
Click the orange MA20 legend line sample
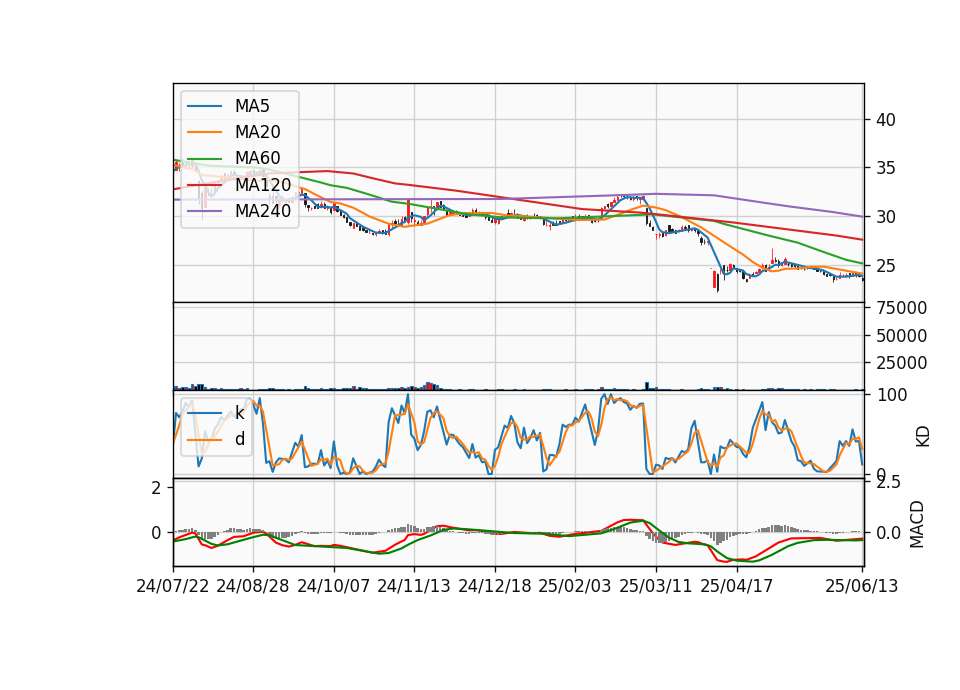tap(204, 132)
